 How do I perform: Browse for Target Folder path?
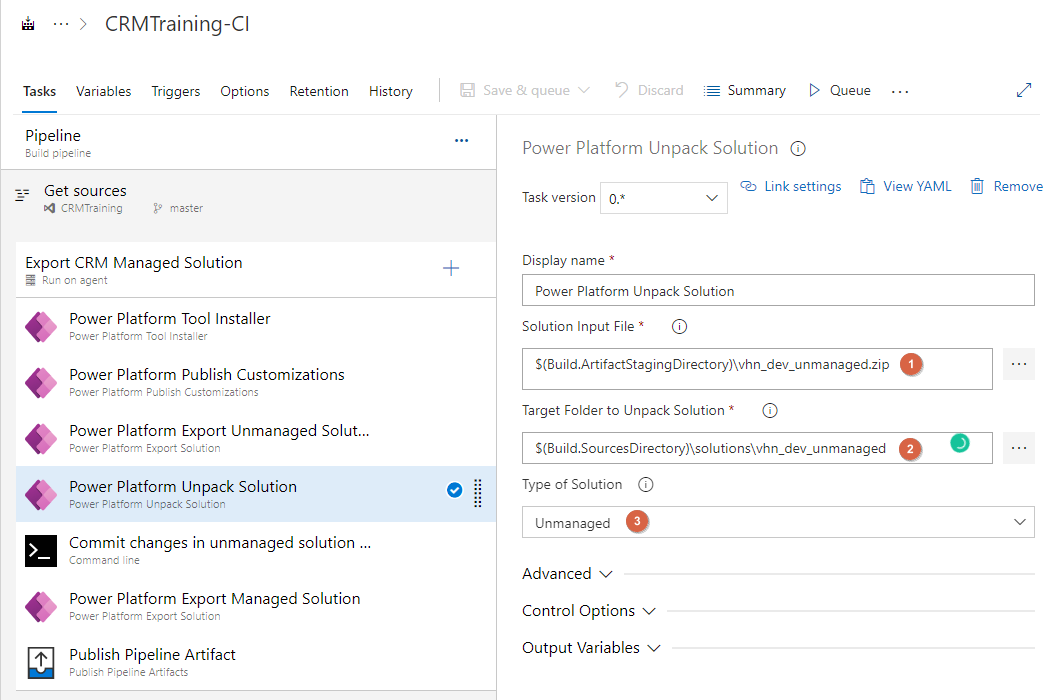[x=1018, y=448]
